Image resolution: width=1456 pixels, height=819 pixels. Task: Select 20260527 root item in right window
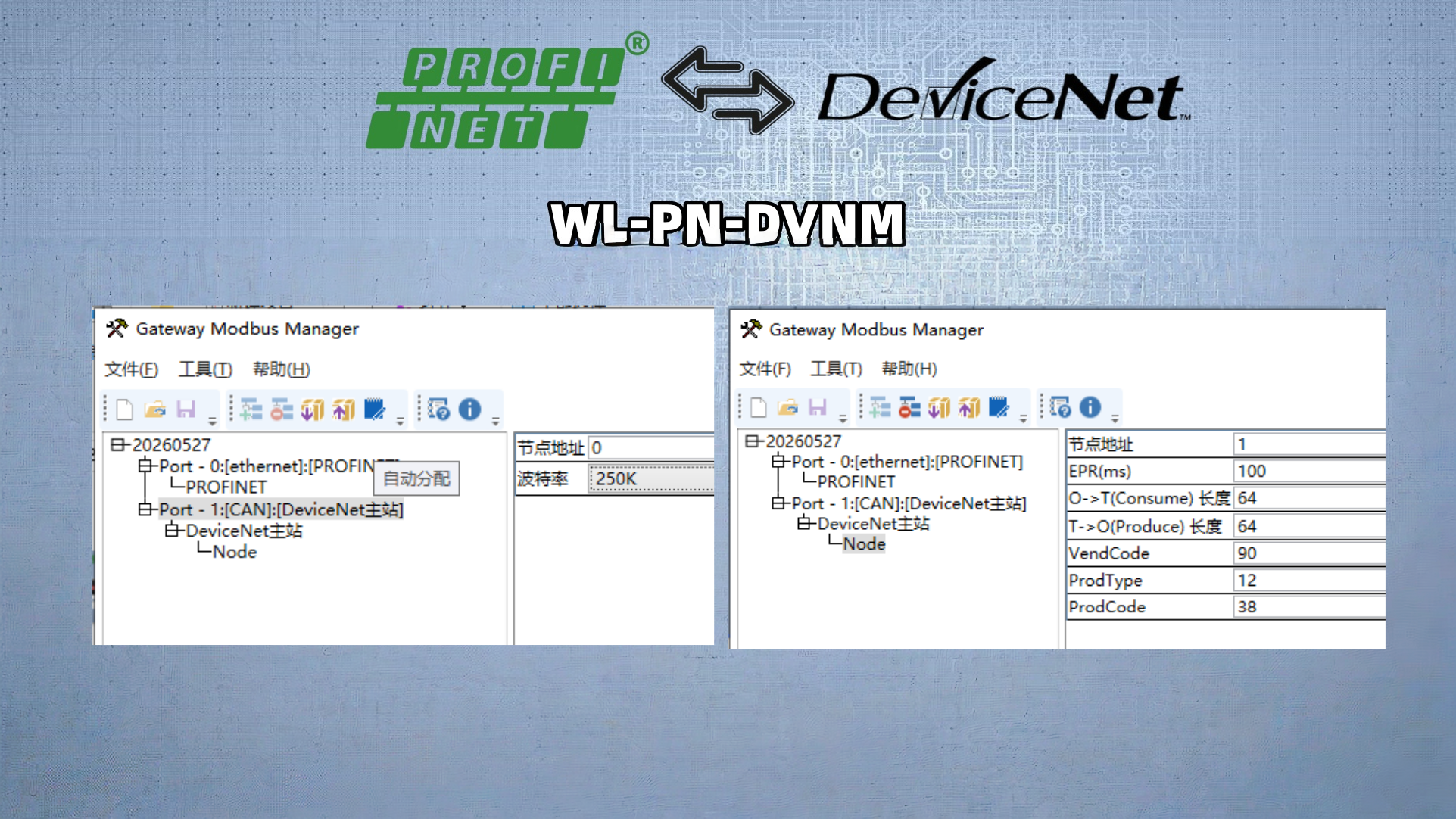(x=803, y=441)
